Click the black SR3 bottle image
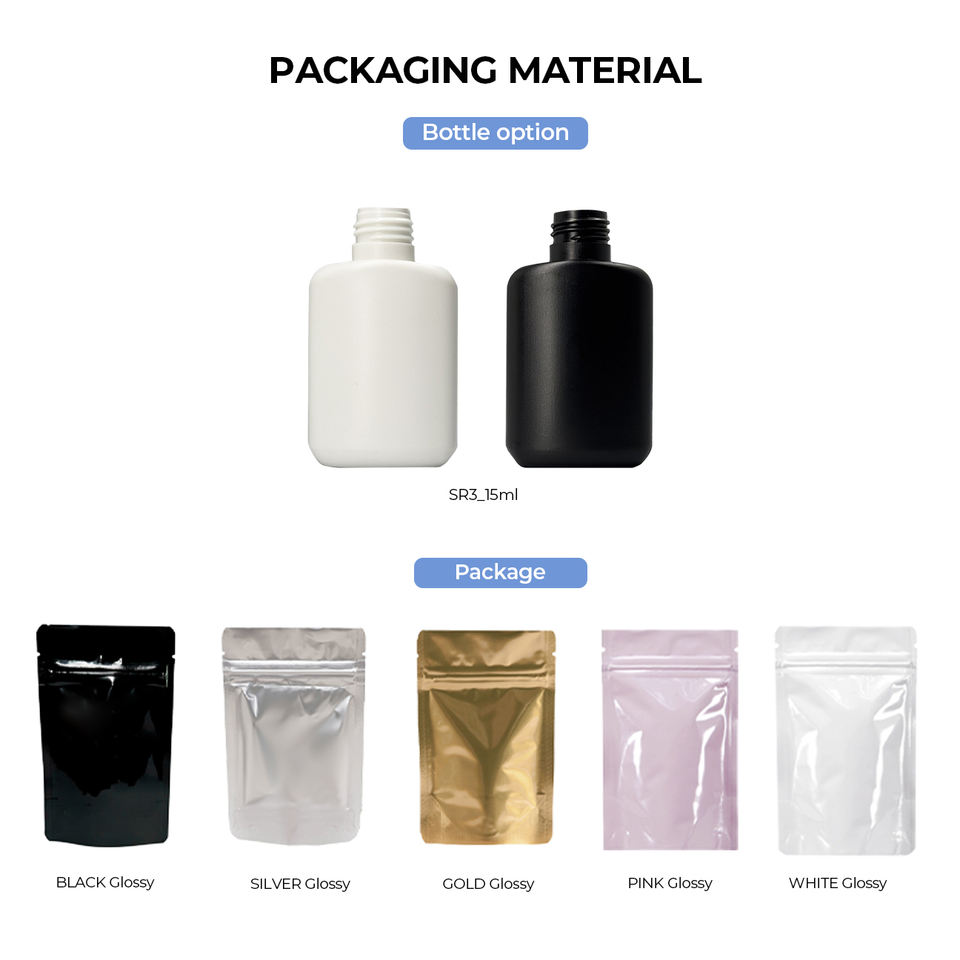Screen dimensions: 960x960 click(x=579, y=339)
